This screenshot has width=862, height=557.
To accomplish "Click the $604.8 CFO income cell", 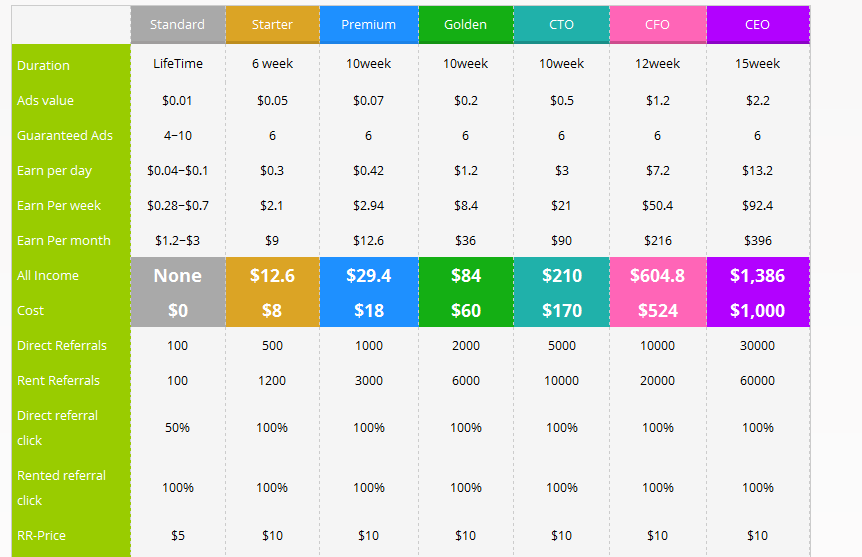I will [657, 275].
